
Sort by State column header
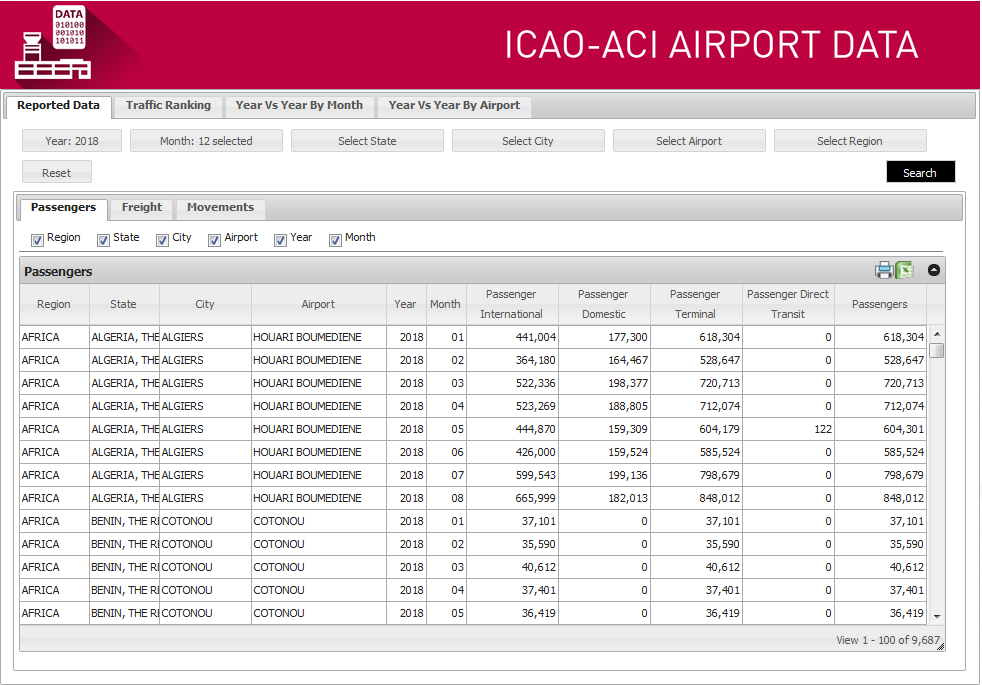coord(123,304)
